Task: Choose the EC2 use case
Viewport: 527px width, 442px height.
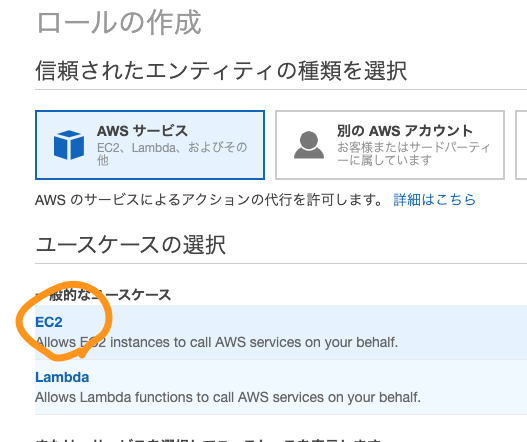Action: (x=49, y=322)
